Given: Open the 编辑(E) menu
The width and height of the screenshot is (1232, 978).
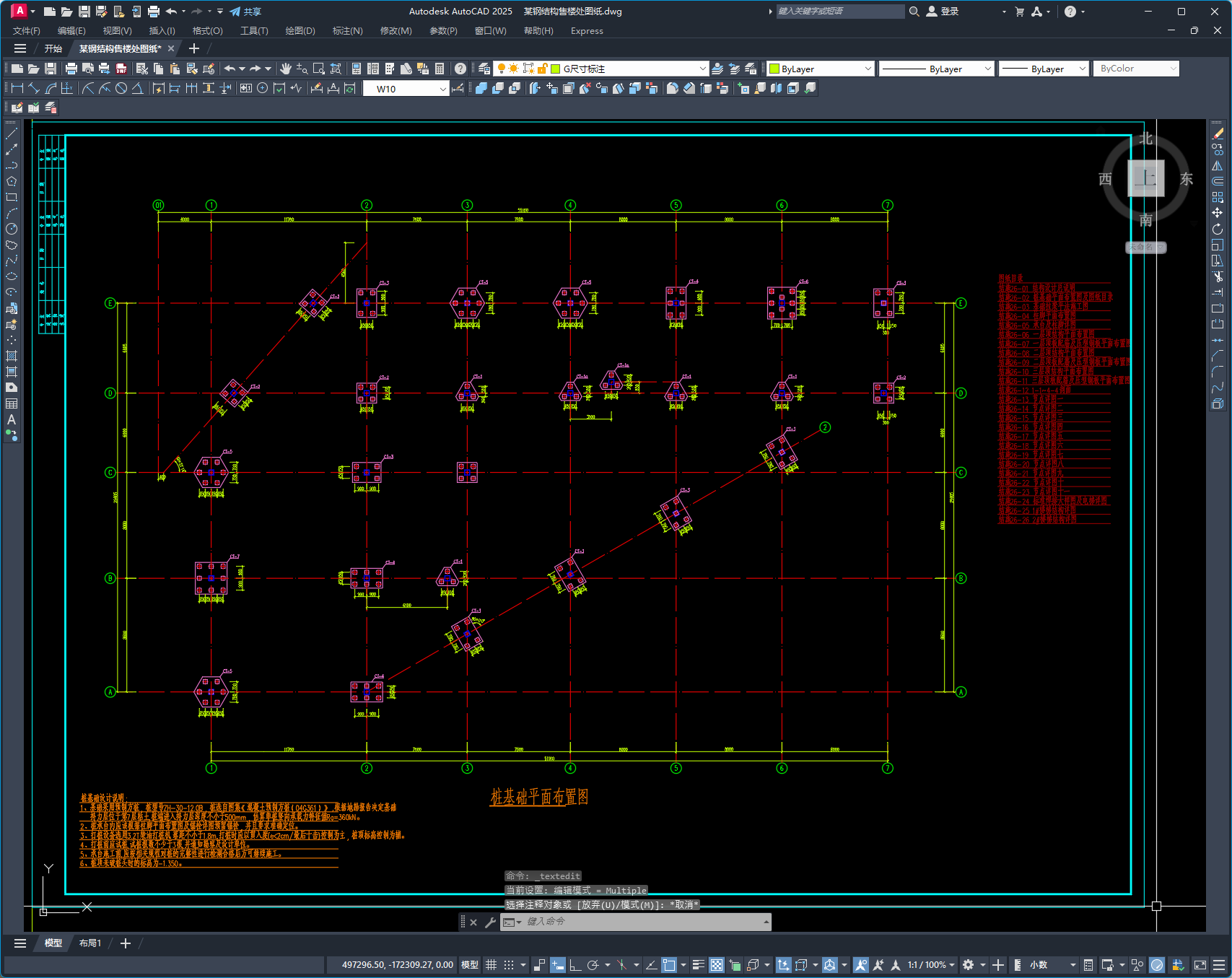Looking at the screenshot, I should click(x=71, y=31).
